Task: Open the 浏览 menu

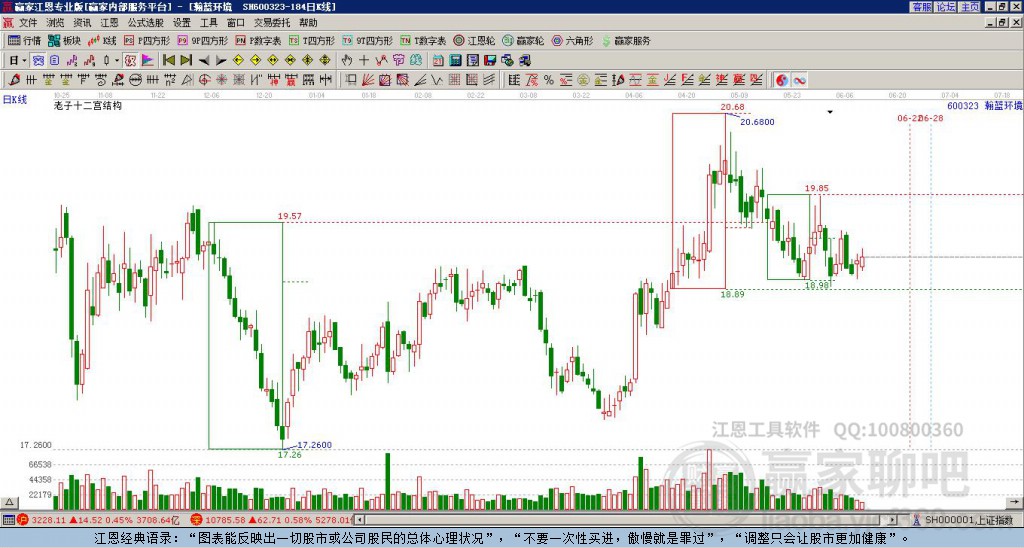Action: click(x=55, y=23)
